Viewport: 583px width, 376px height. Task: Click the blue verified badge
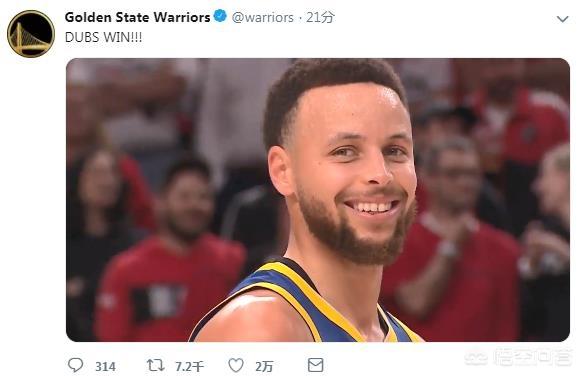(x=220, y=16)
